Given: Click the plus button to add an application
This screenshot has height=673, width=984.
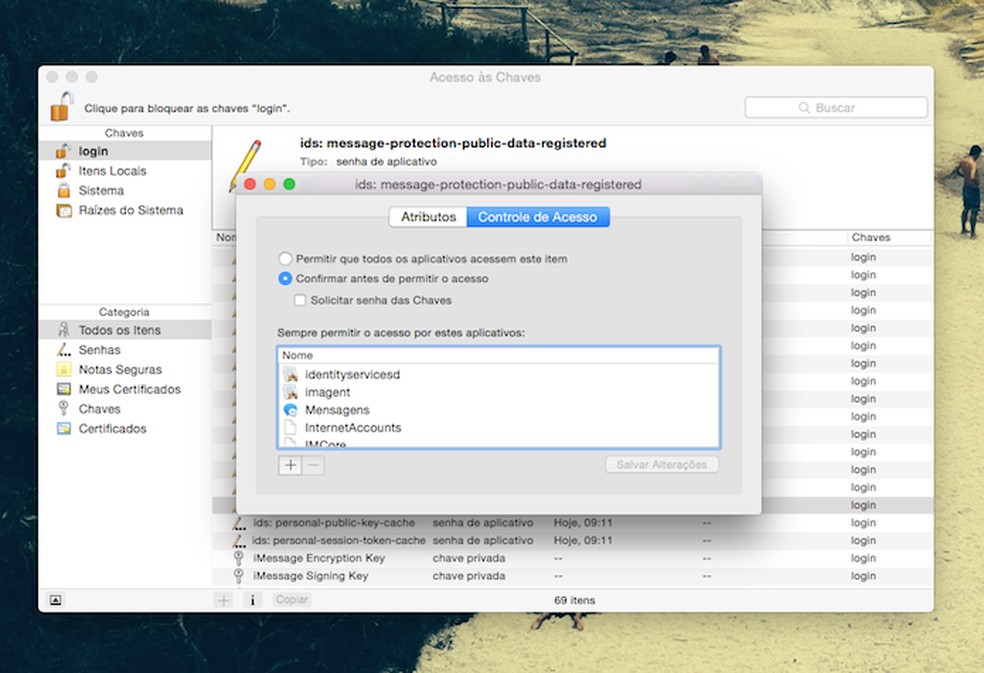Looking at the screenshot, I should coord(289,464).
